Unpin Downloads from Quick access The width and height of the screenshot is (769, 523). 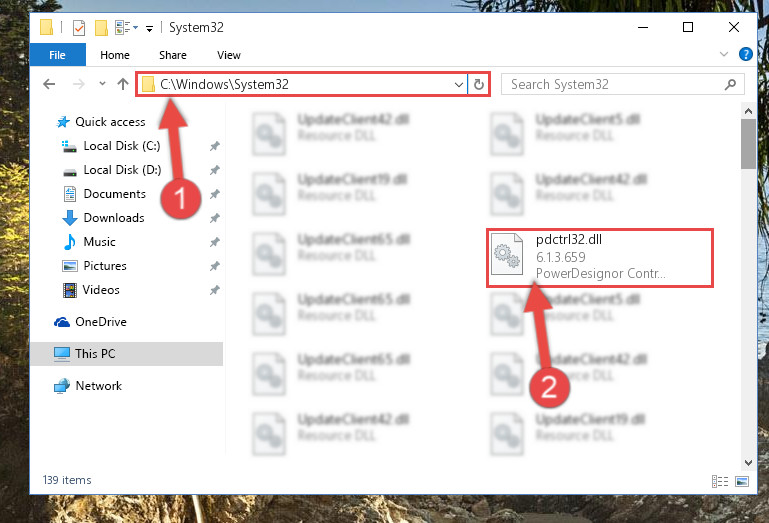(x=214, y=218)
